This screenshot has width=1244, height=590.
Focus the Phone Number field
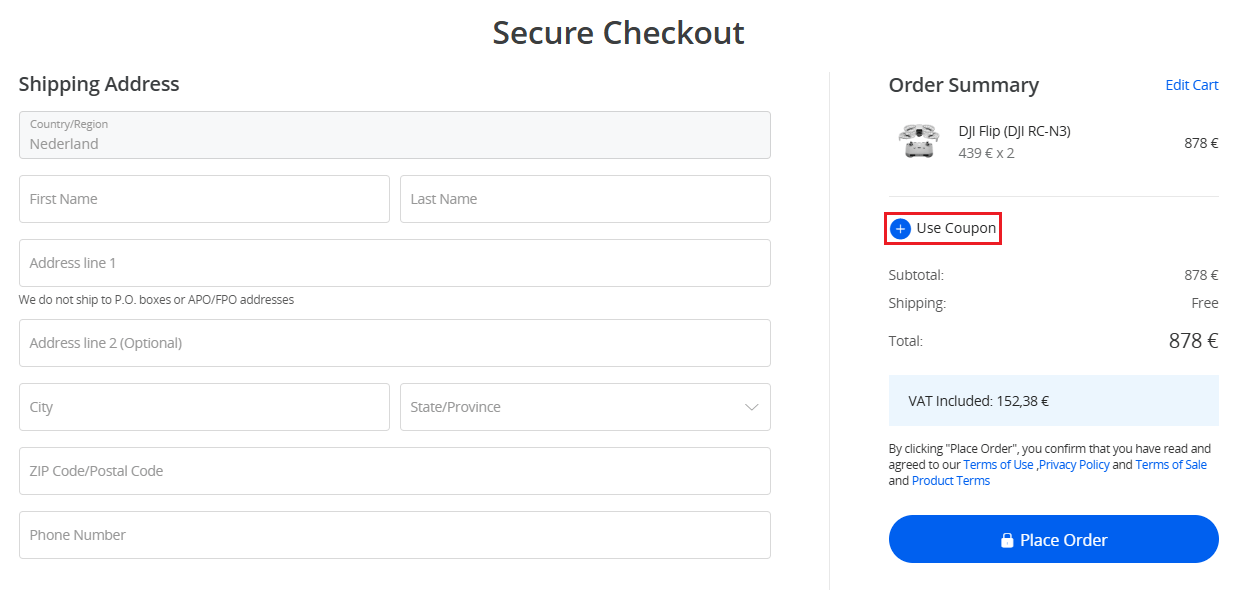pyautogui.click(x=394, y=535)
